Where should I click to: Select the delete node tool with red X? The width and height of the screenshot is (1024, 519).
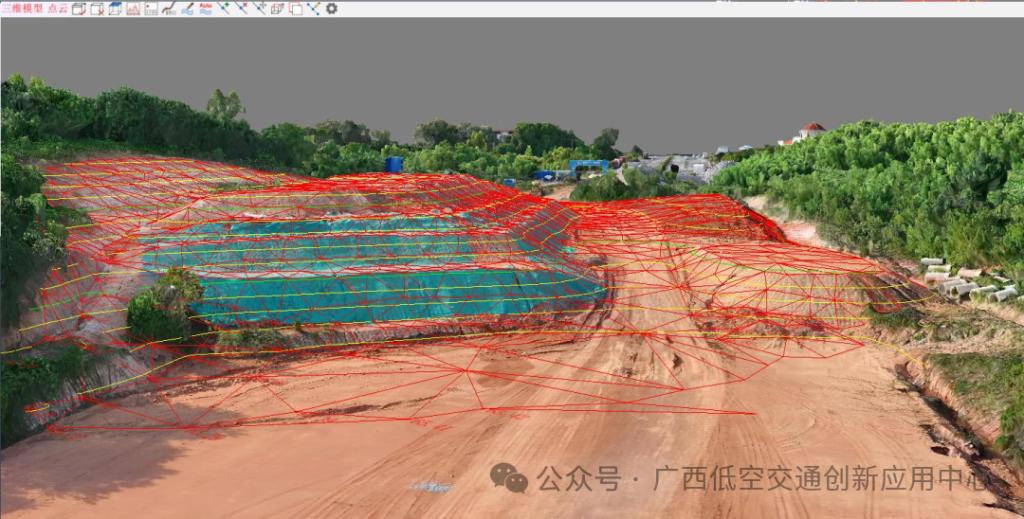(241, 8)
